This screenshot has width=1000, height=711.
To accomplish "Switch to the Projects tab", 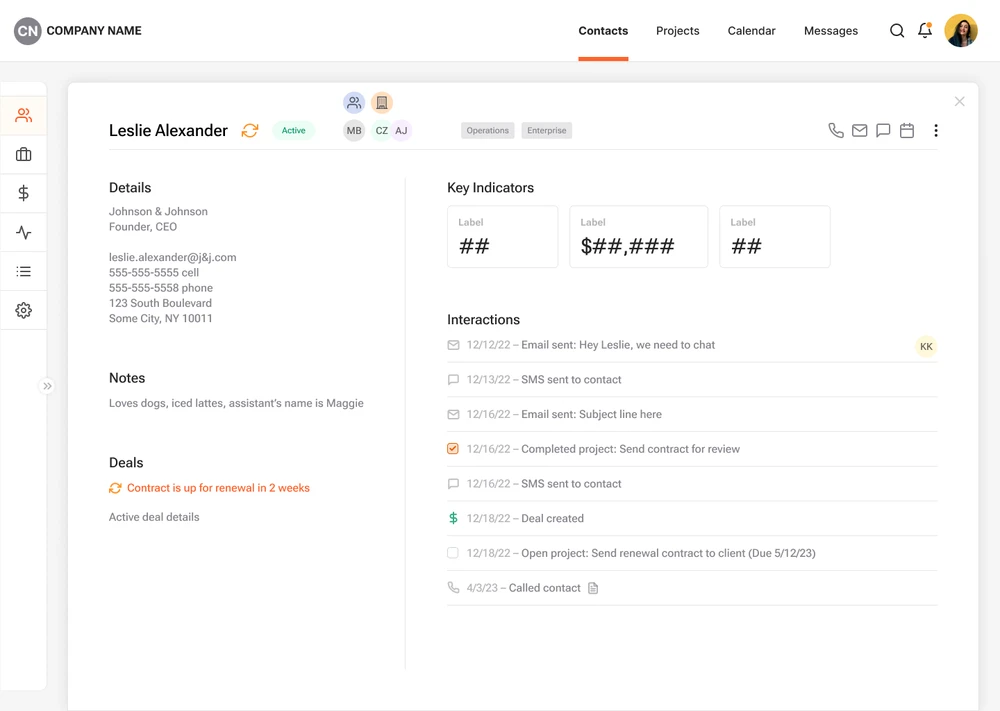I will pos(677,30).
